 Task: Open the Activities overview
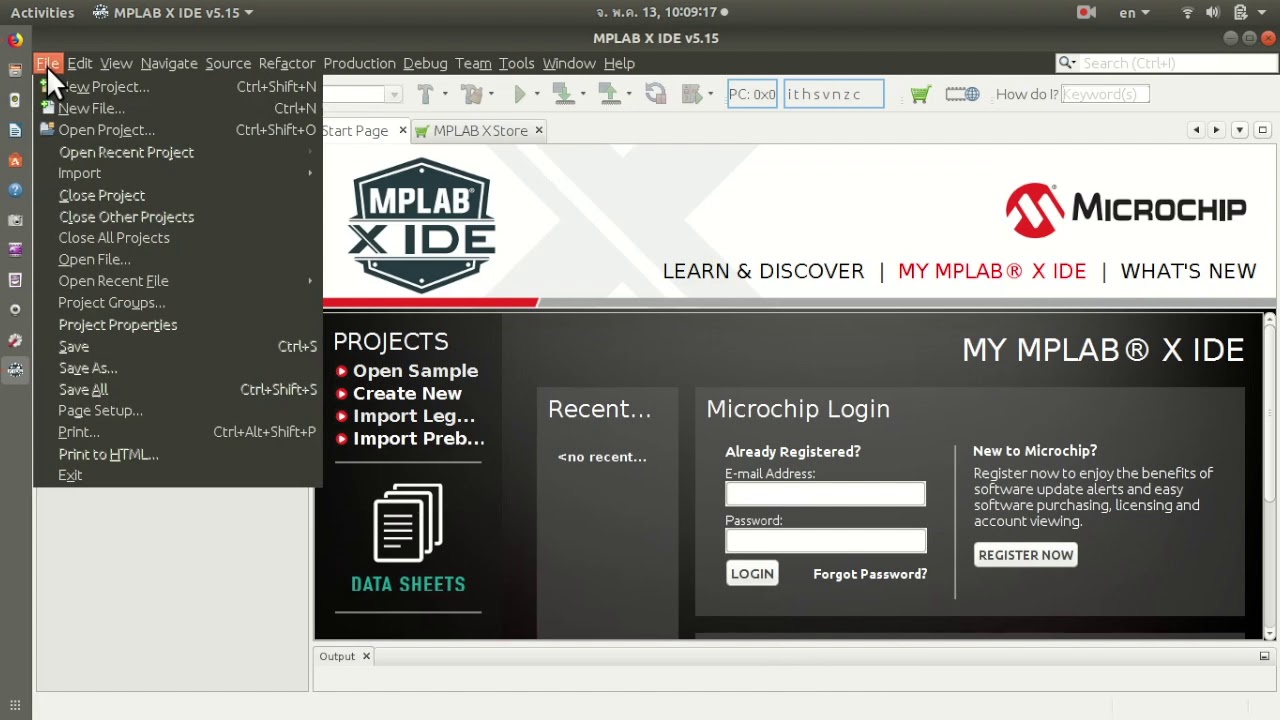point(42,12)
